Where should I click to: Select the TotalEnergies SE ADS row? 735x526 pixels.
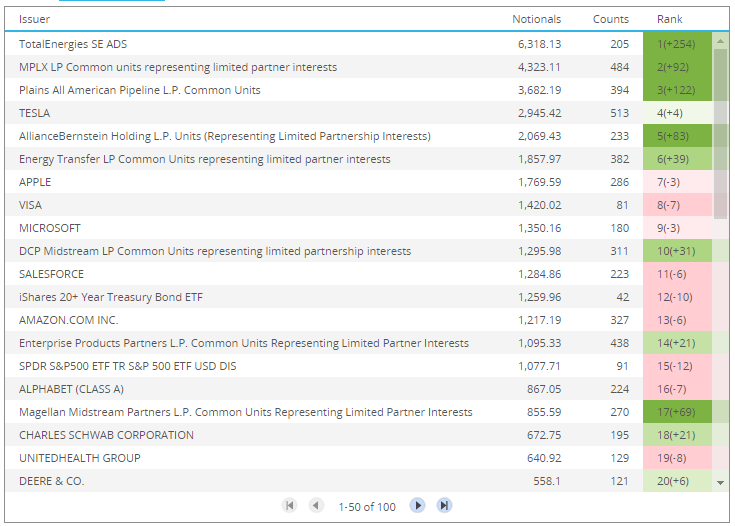(x=359, y=44)
